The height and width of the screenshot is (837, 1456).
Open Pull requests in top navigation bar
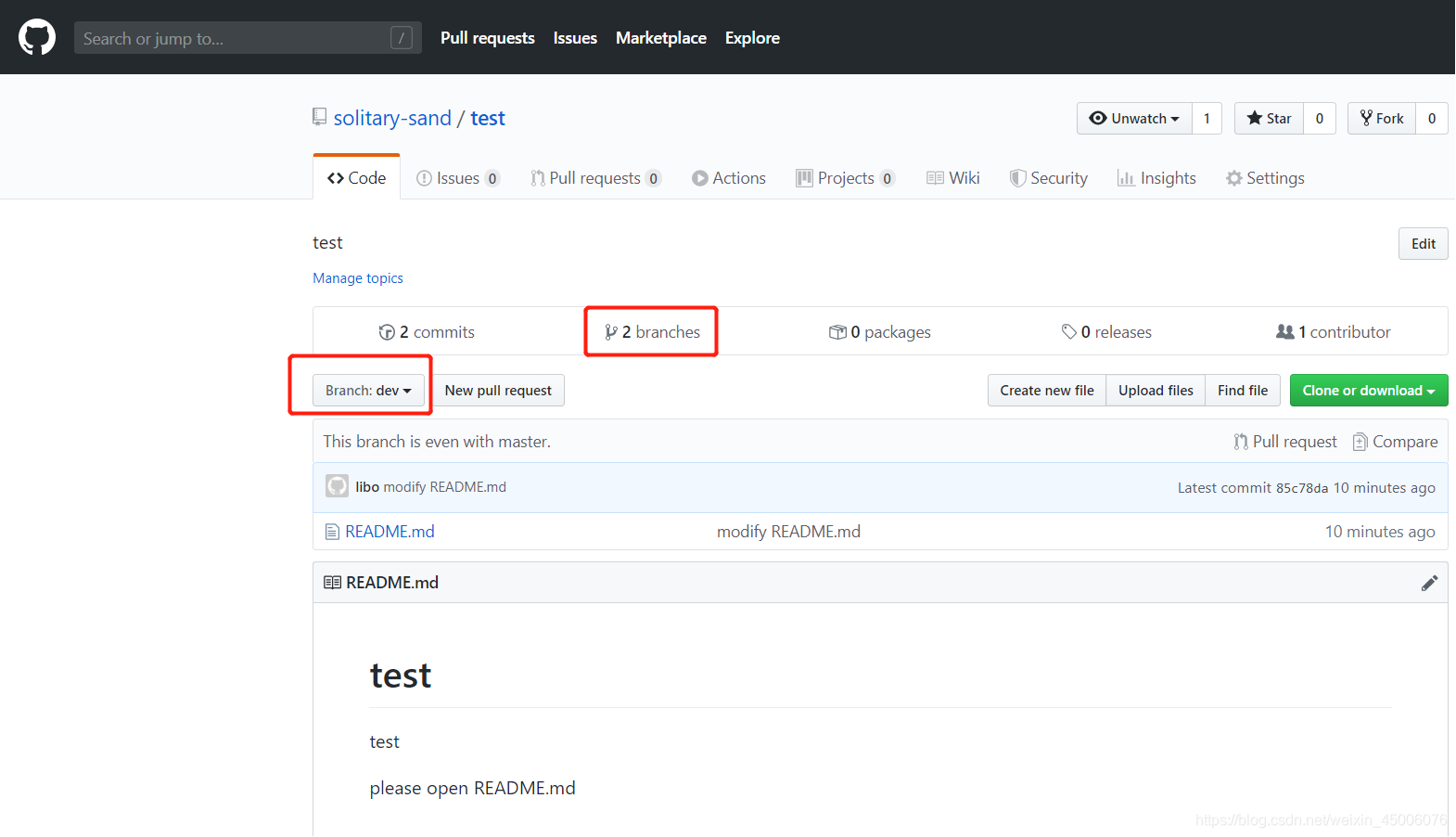tap(487, 38)
